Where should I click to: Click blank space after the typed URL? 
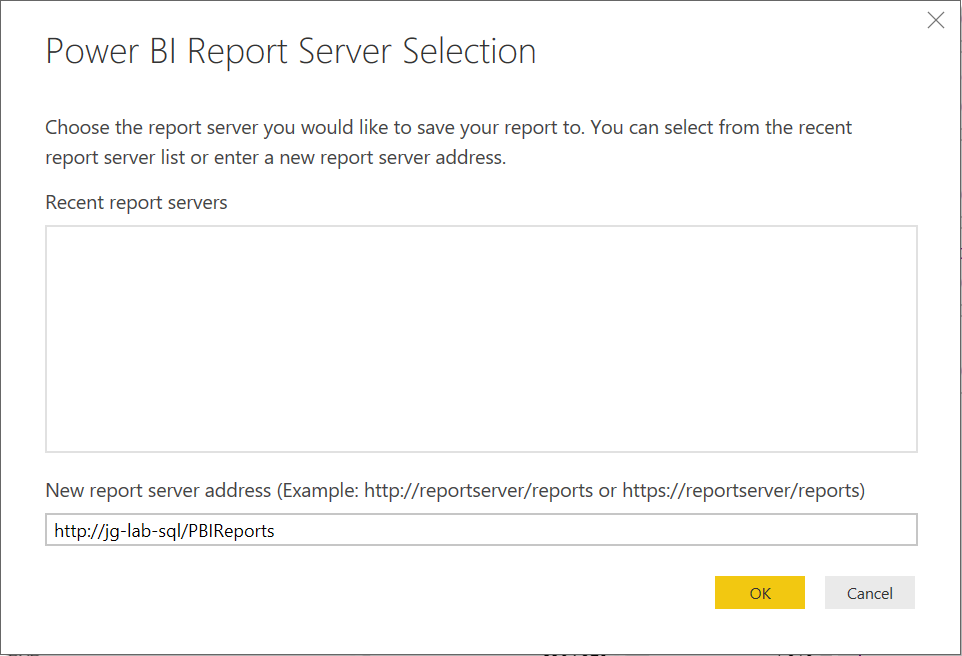[x=595, y=530]
